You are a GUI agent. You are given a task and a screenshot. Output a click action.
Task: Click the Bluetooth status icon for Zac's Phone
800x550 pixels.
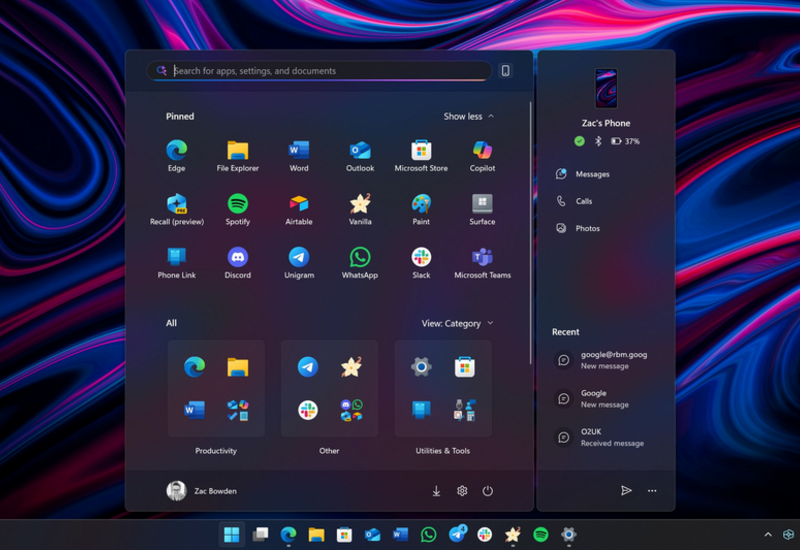point(598,141)
